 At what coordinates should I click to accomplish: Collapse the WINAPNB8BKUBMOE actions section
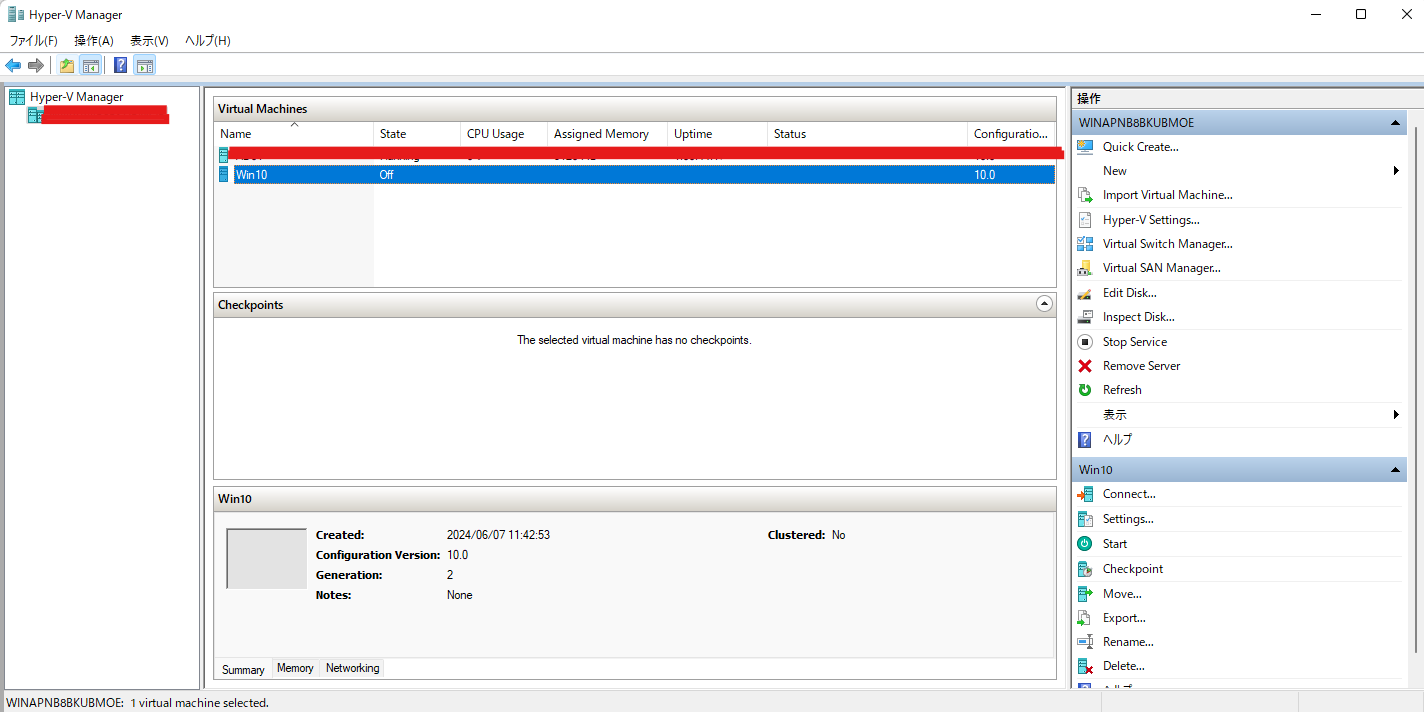pyautogui.click(x=1395, y=123)
